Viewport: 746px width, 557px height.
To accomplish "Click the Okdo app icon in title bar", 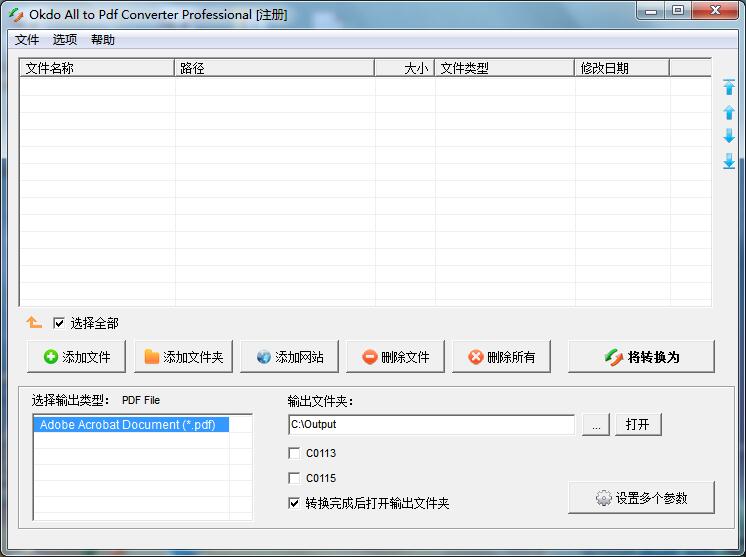I will pos(15,15).
